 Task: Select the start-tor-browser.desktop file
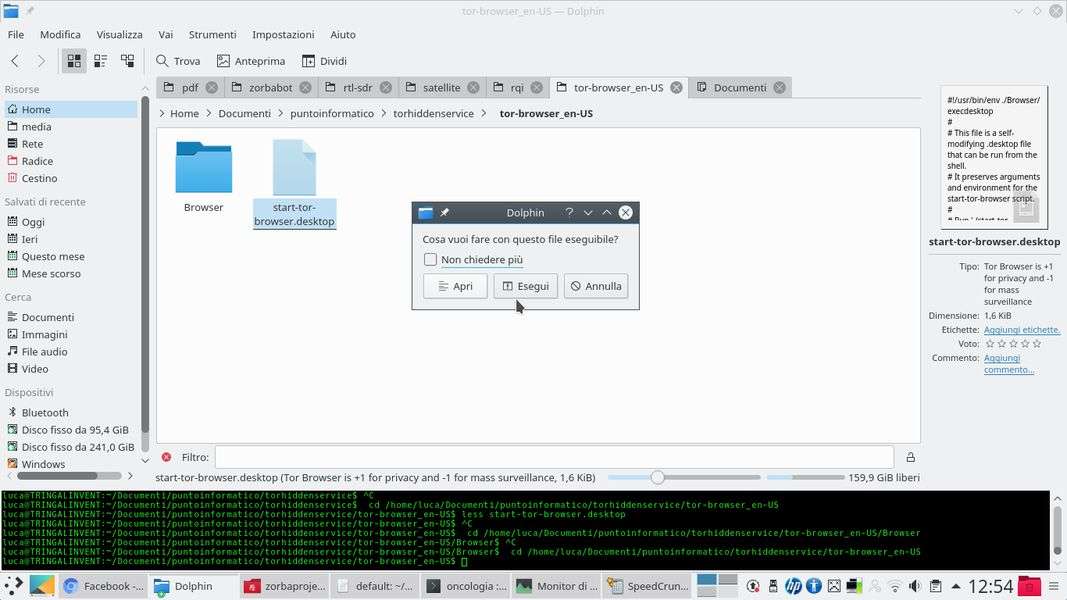[294, 184]
